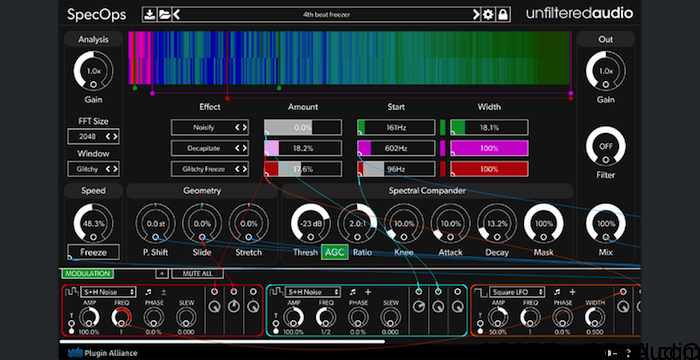700x360 pixels.
Task: Click the 18.1% Width field
Action: pos(489,127)
